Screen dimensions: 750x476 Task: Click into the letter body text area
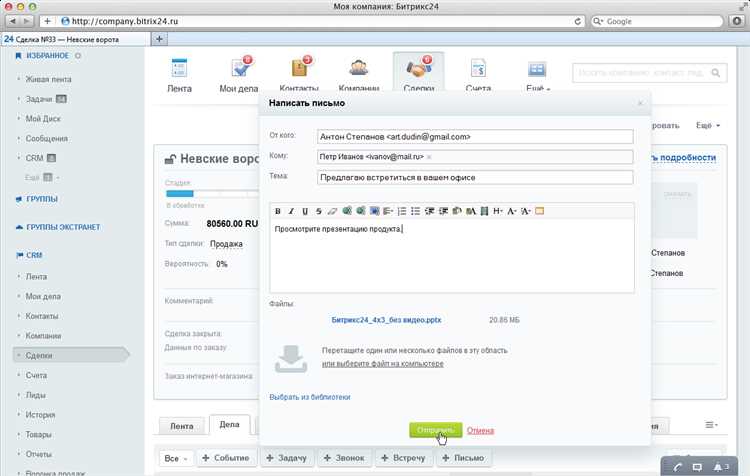tap(452, 256)
